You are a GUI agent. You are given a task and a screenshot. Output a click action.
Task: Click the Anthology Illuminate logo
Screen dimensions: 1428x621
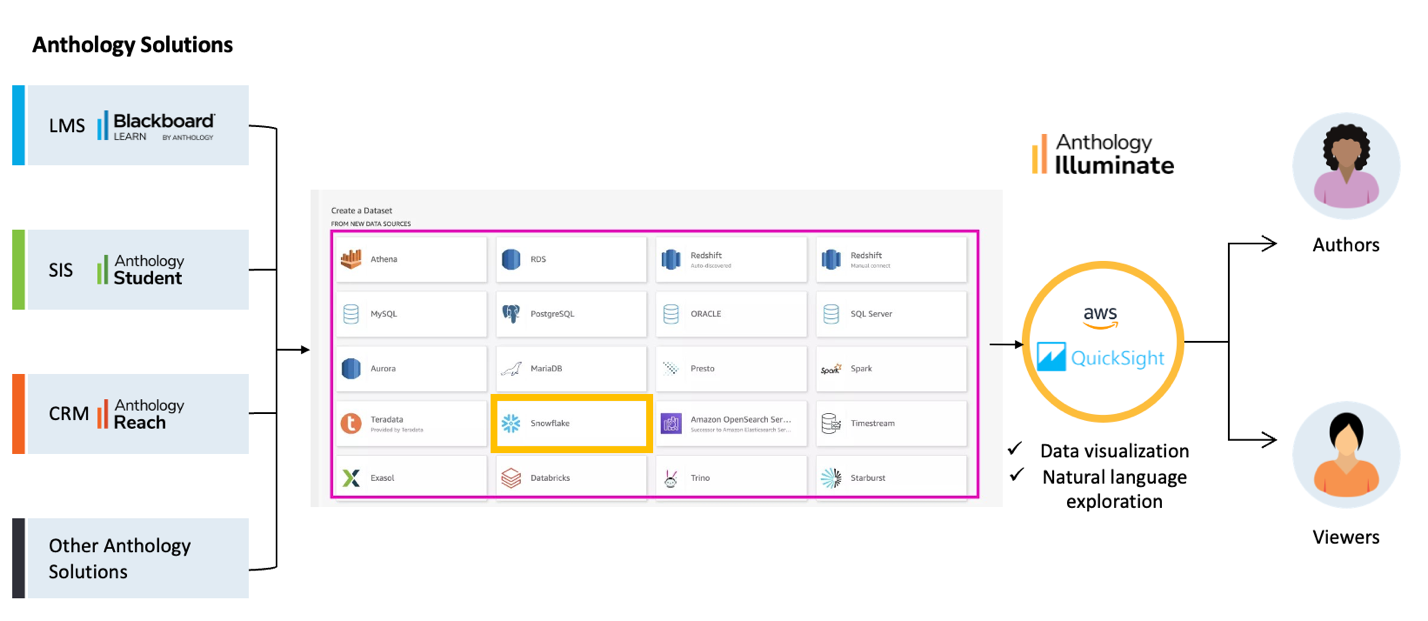pyautogui.click(x=1103, y=154)
